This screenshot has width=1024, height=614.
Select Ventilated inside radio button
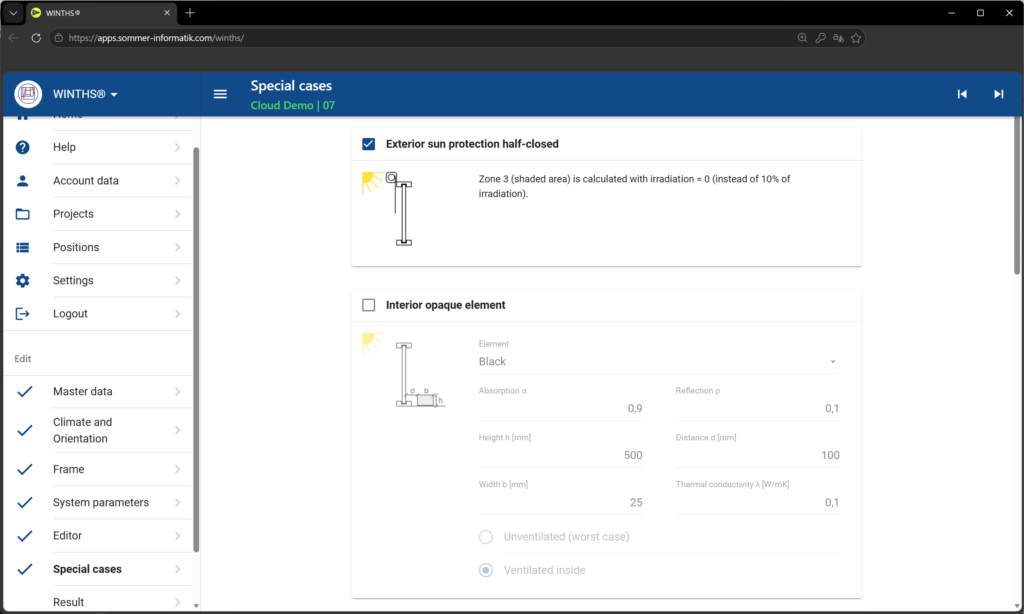click(486, 570)
